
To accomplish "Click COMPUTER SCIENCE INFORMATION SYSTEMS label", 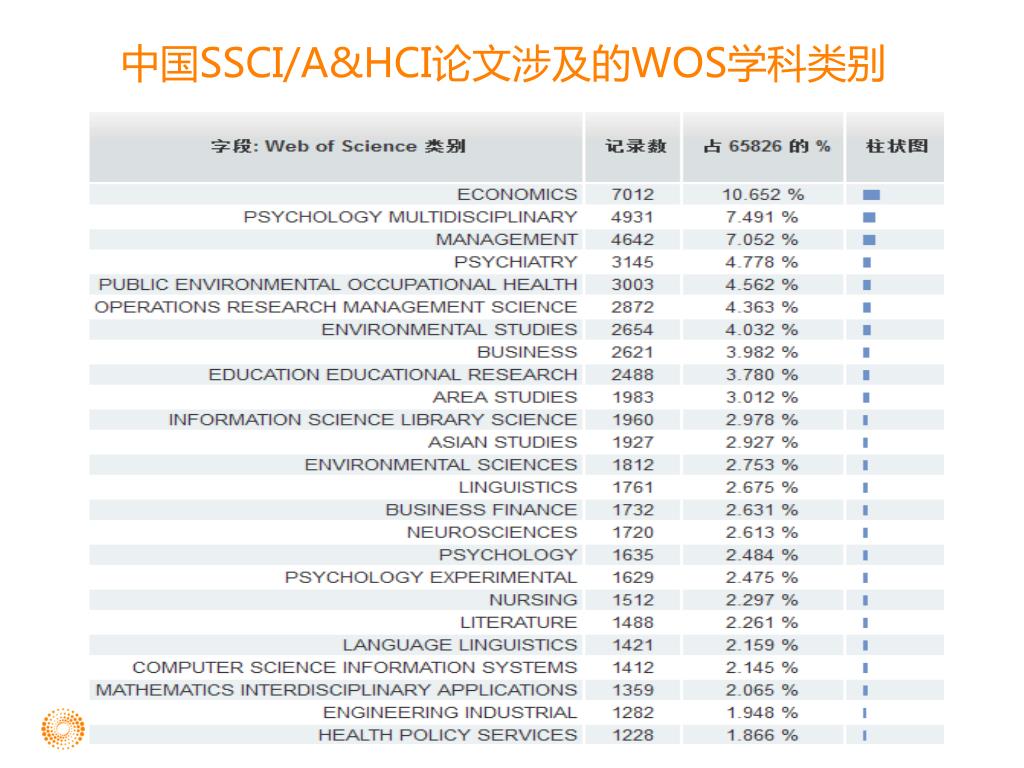I will tap(355, 667).
